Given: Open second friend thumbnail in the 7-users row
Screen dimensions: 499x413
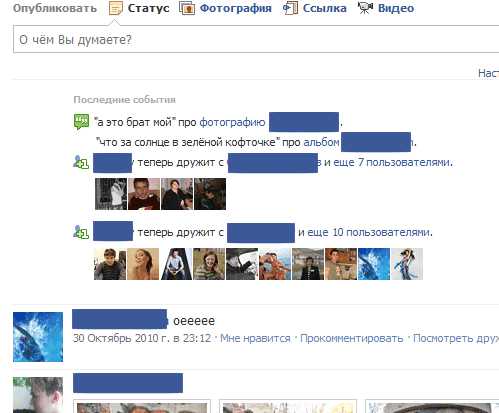Looking at the screenshot, I should click(x=144, y=194).
